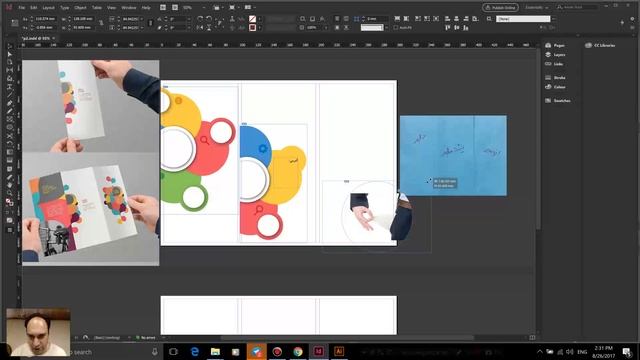Click the Rotate 90° clockwise icon

tap(200, 19)
